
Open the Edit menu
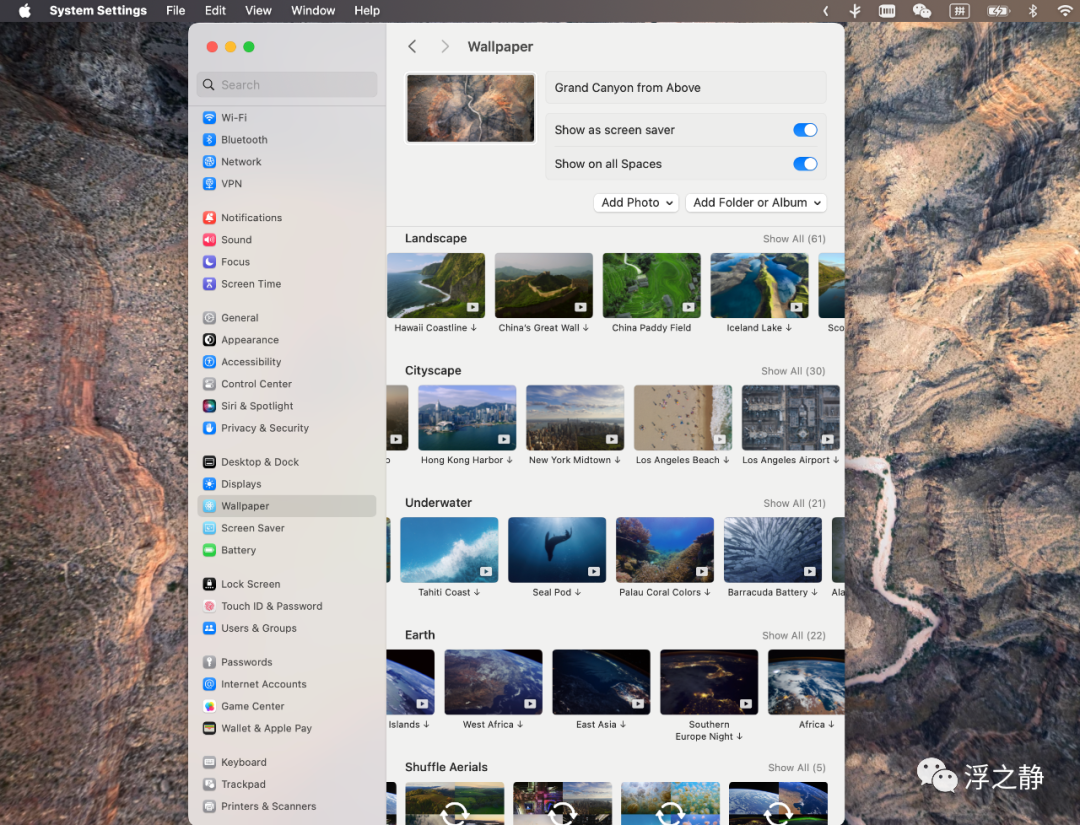215,10
